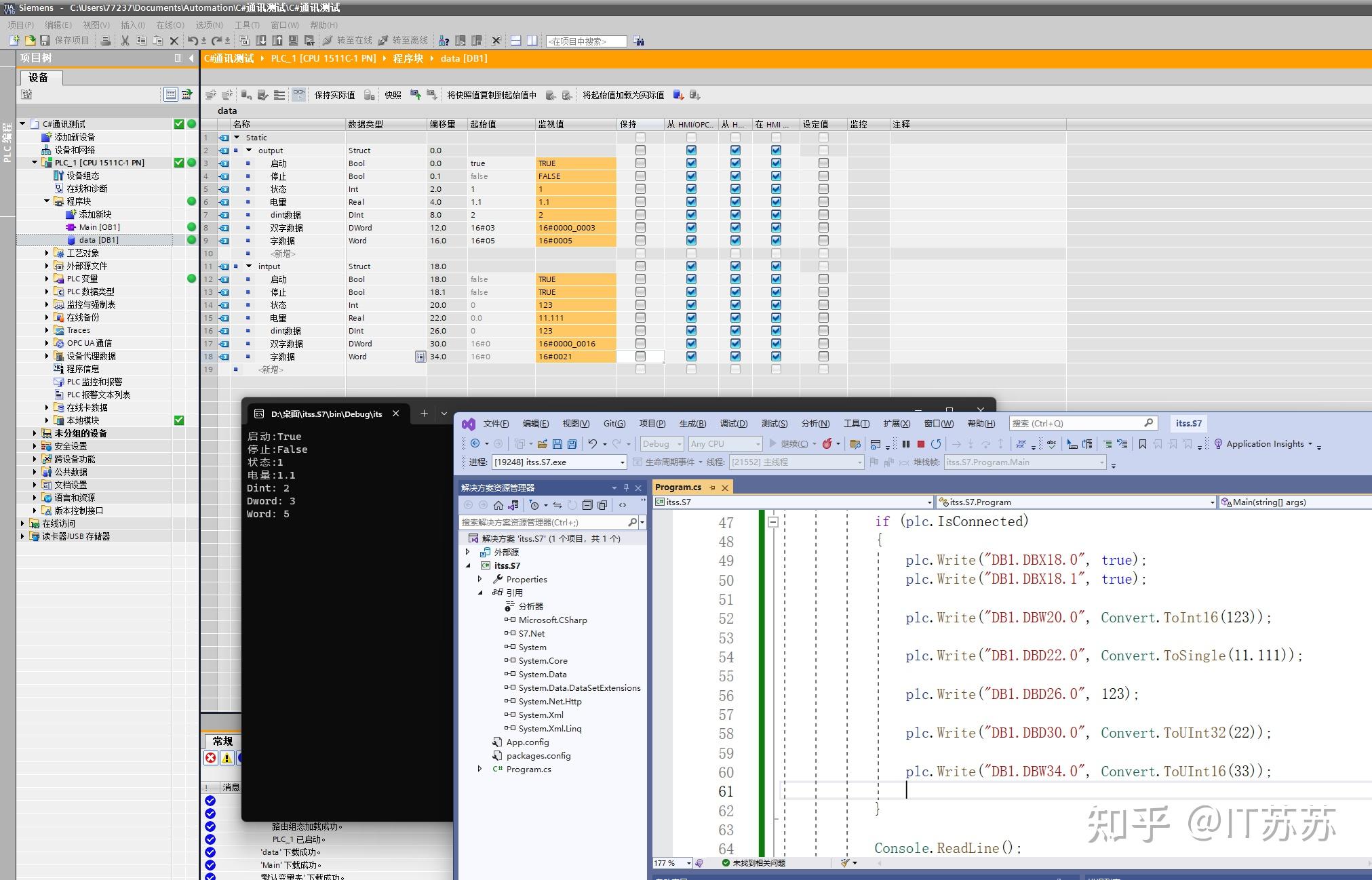
Task: Open the Git(G) menu in Visual Studio
Action: 614,424
